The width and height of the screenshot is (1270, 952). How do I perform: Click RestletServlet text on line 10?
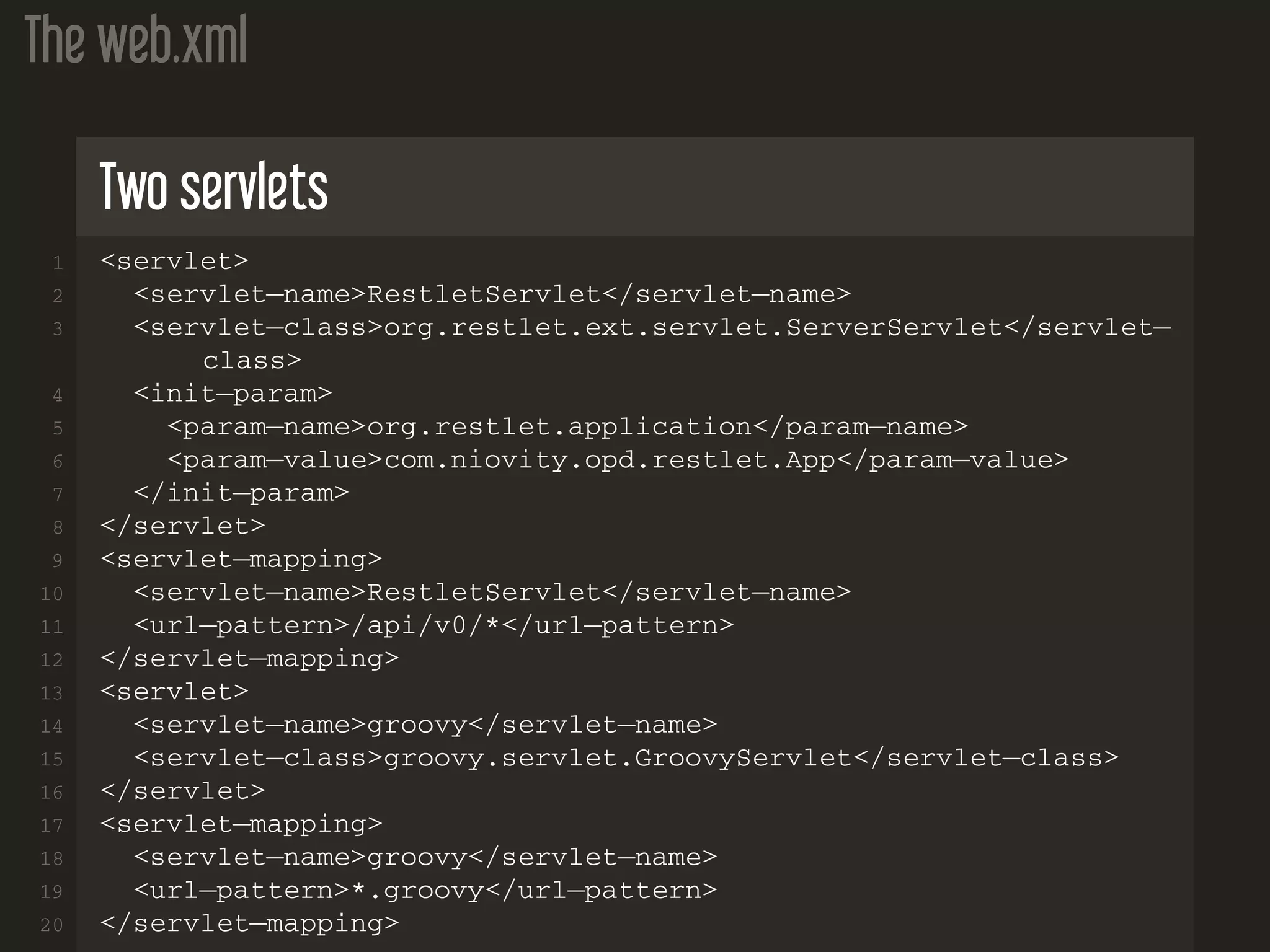pyautogui.click(x=484, y=593)
